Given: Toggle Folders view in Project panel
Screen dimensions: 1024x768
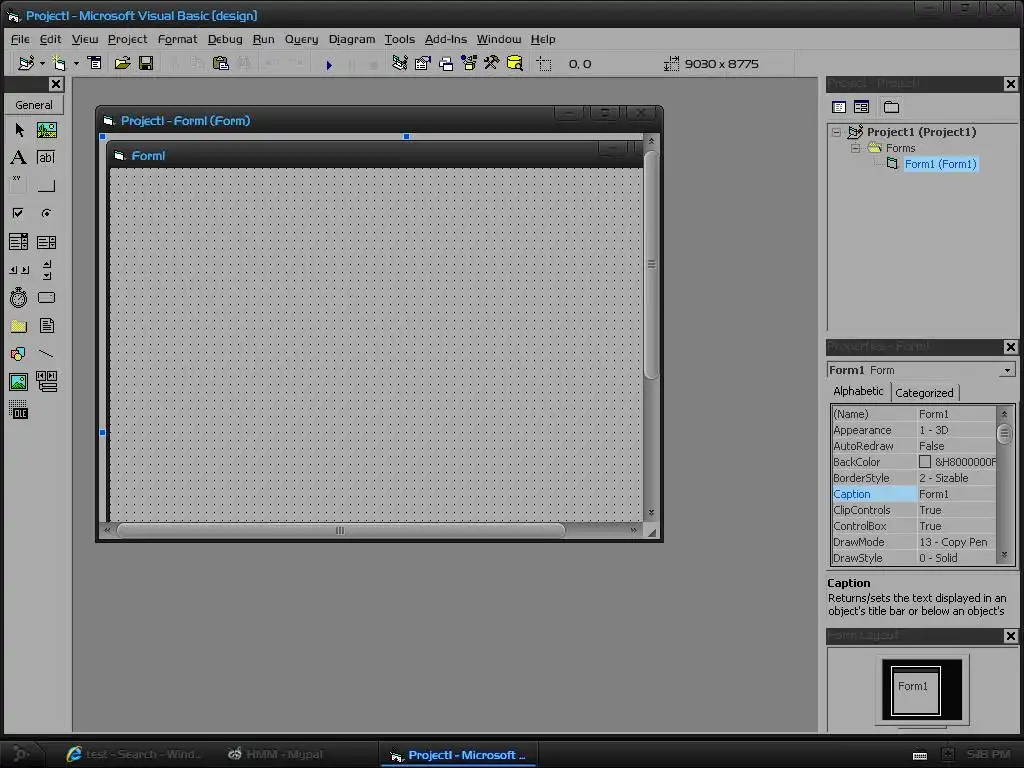Looking at the screenshot, I should point(891,107).
